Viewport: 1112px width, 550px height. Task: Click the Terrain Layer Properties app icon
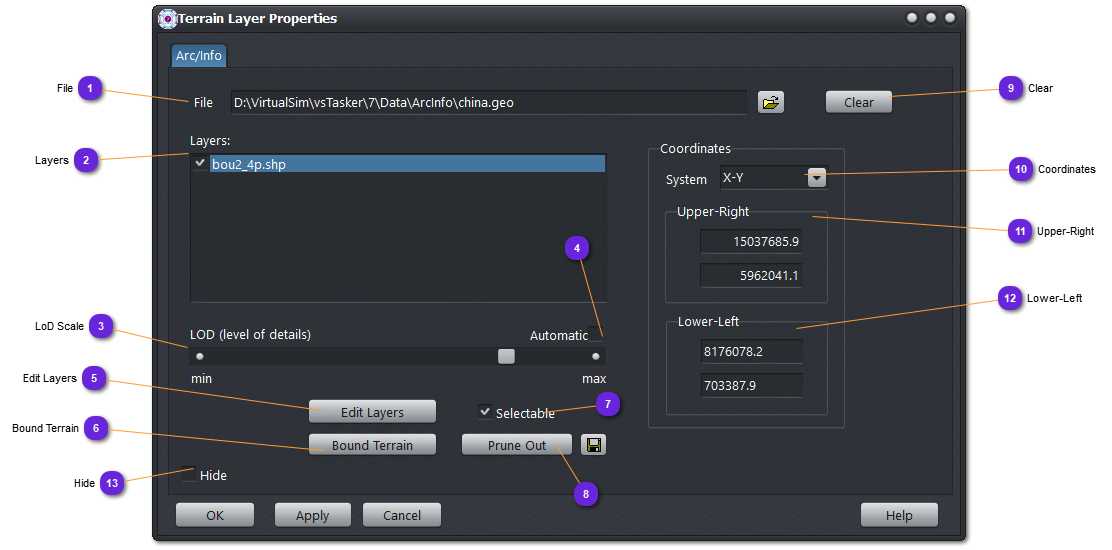pyautogui.click(x=168, y=19)
